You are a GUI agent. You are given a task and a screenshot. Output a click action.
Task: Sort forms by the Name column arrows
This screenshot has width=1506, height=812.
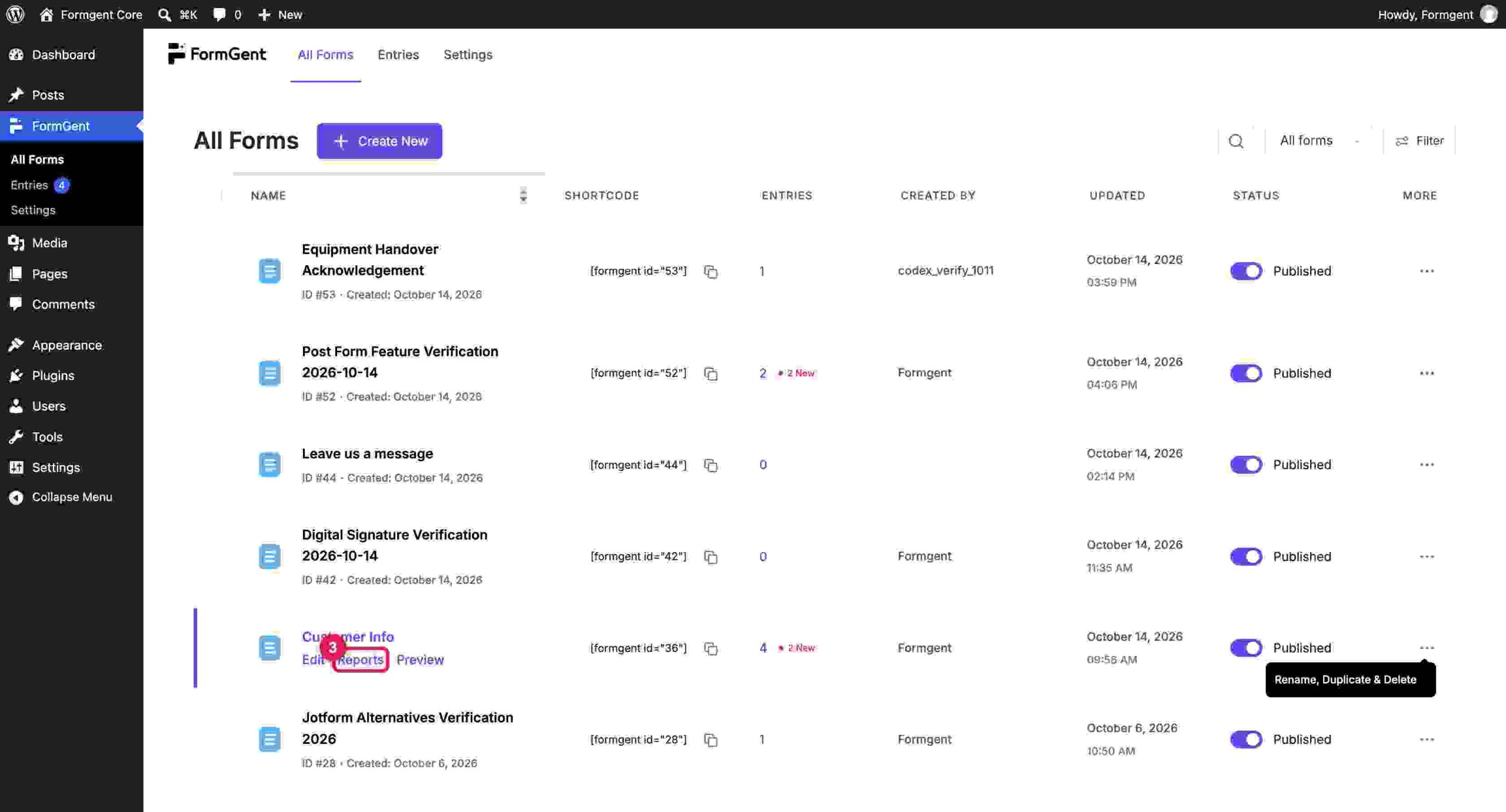[x=523, y=195]
